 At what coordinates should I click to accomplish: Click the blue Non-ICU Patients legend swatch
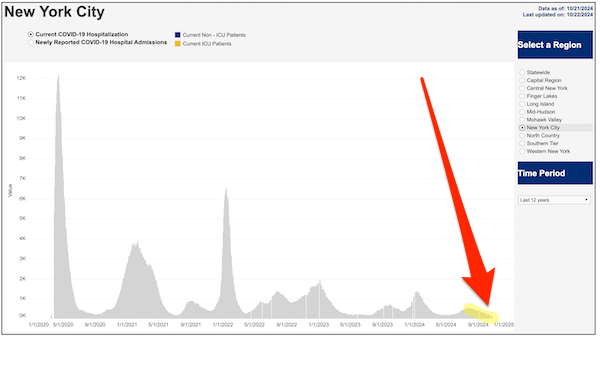coord(178,35)
